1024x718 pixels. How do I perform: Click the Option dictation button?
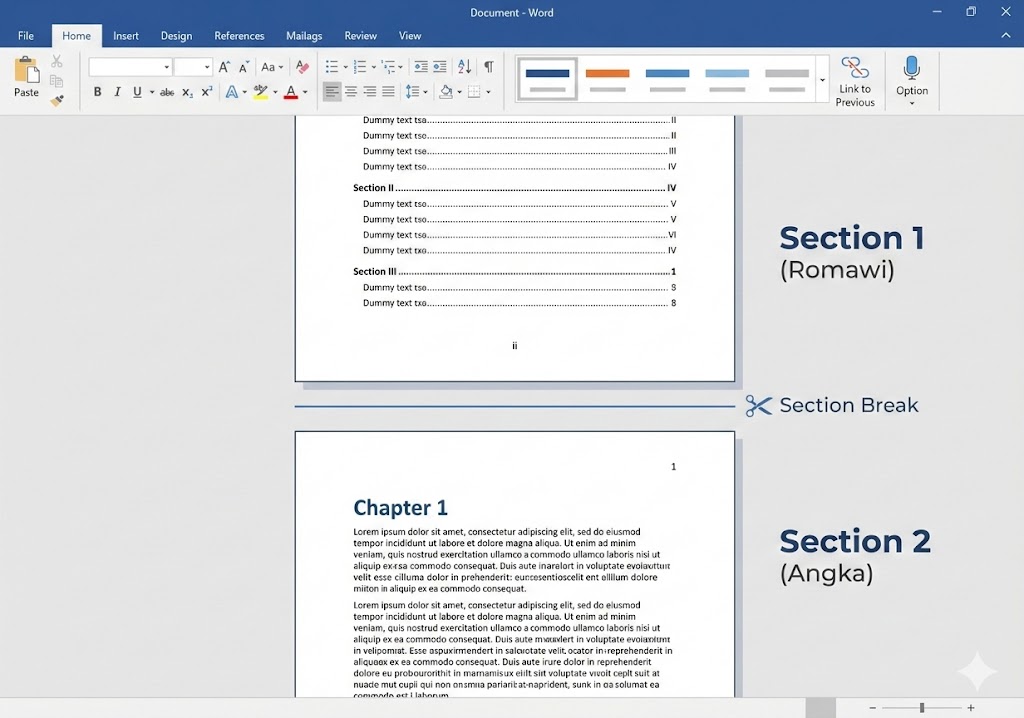tap(911, 80)
